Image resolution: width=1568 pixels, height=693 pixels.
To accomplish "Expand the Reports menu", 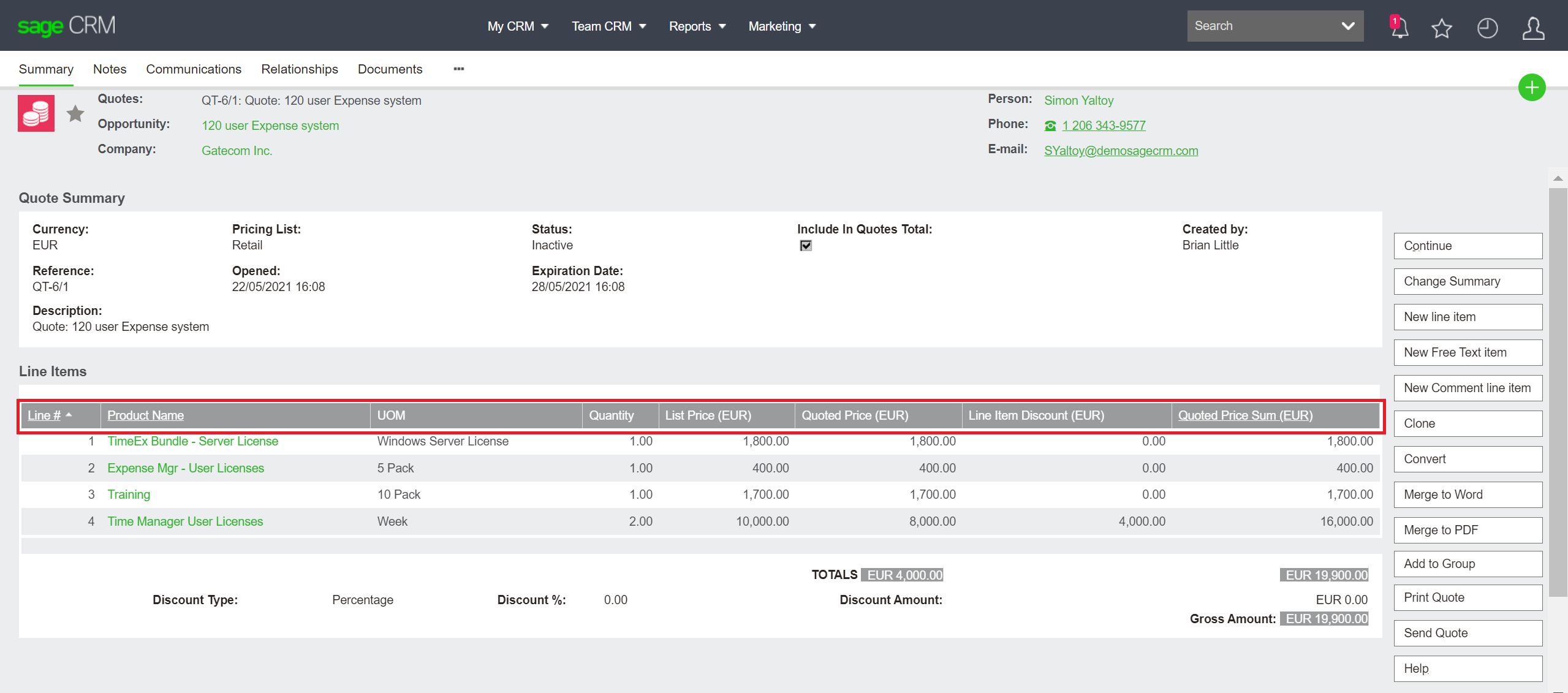I will (x=697, y=26).
